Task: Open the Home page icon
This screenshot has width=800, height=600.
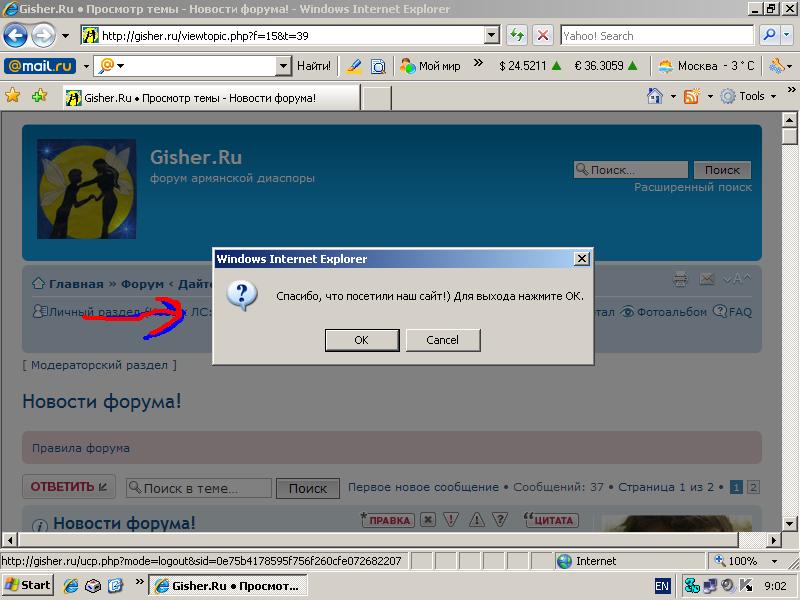Action: coord(655,96)
